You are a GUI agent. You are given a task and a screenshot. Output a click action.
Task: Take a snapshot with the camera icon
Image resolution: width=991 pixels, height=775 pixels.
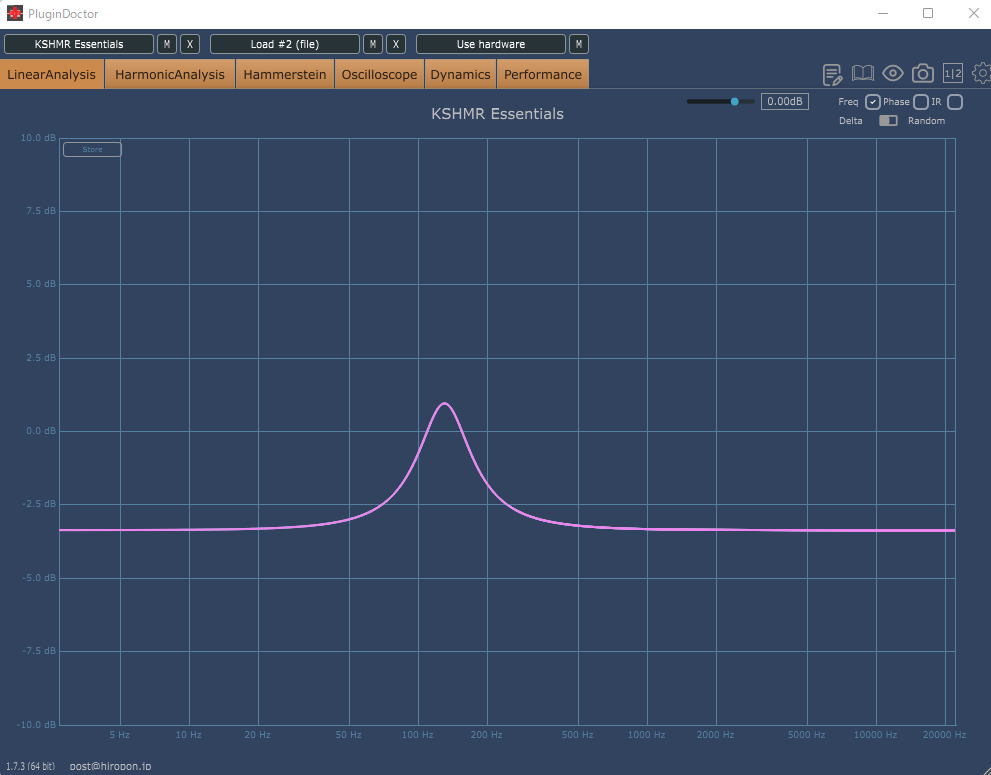pos(923,73)
